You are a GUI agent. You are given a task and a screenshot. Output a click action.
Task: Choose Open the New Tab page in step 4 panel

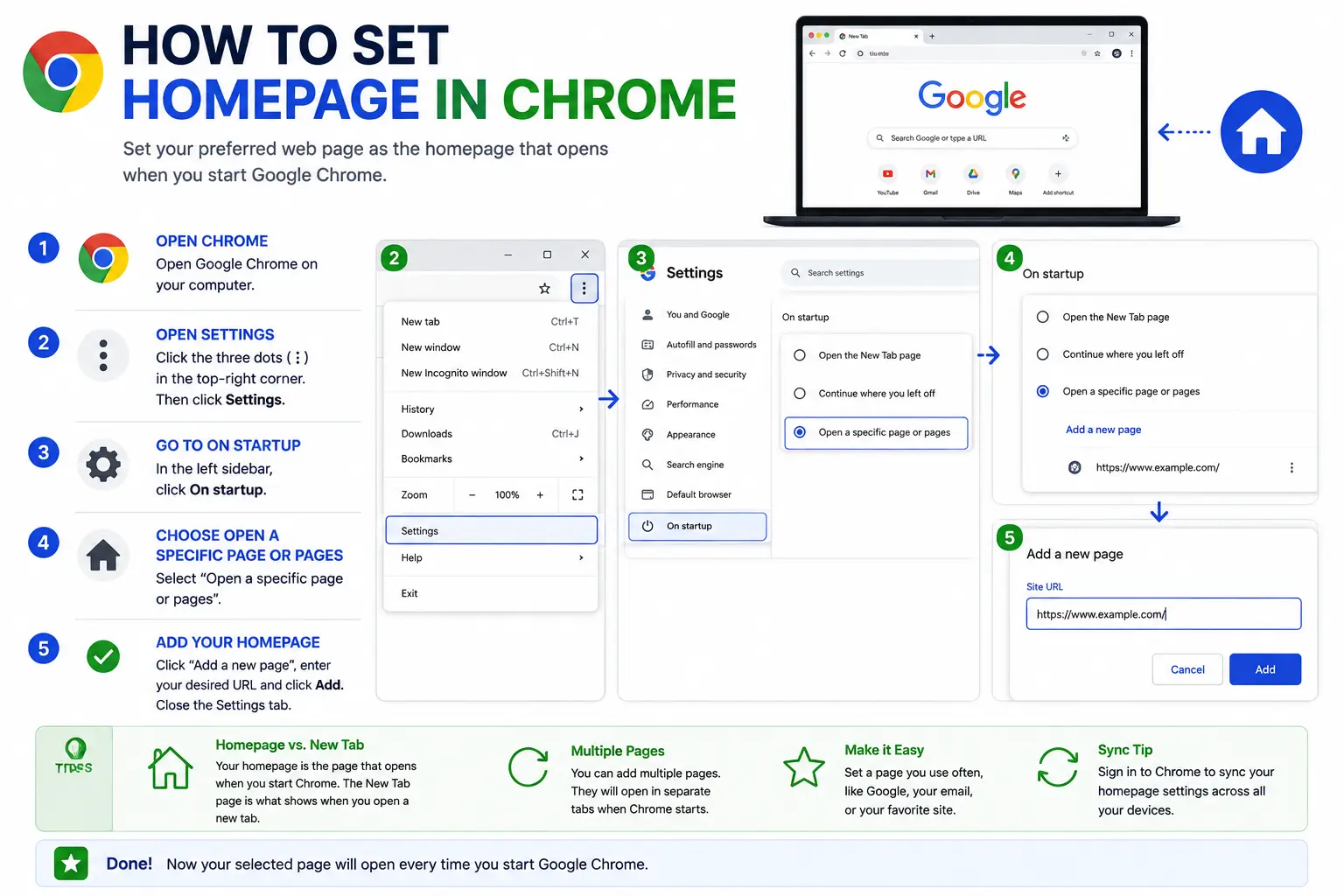[x=1043, y=317]
